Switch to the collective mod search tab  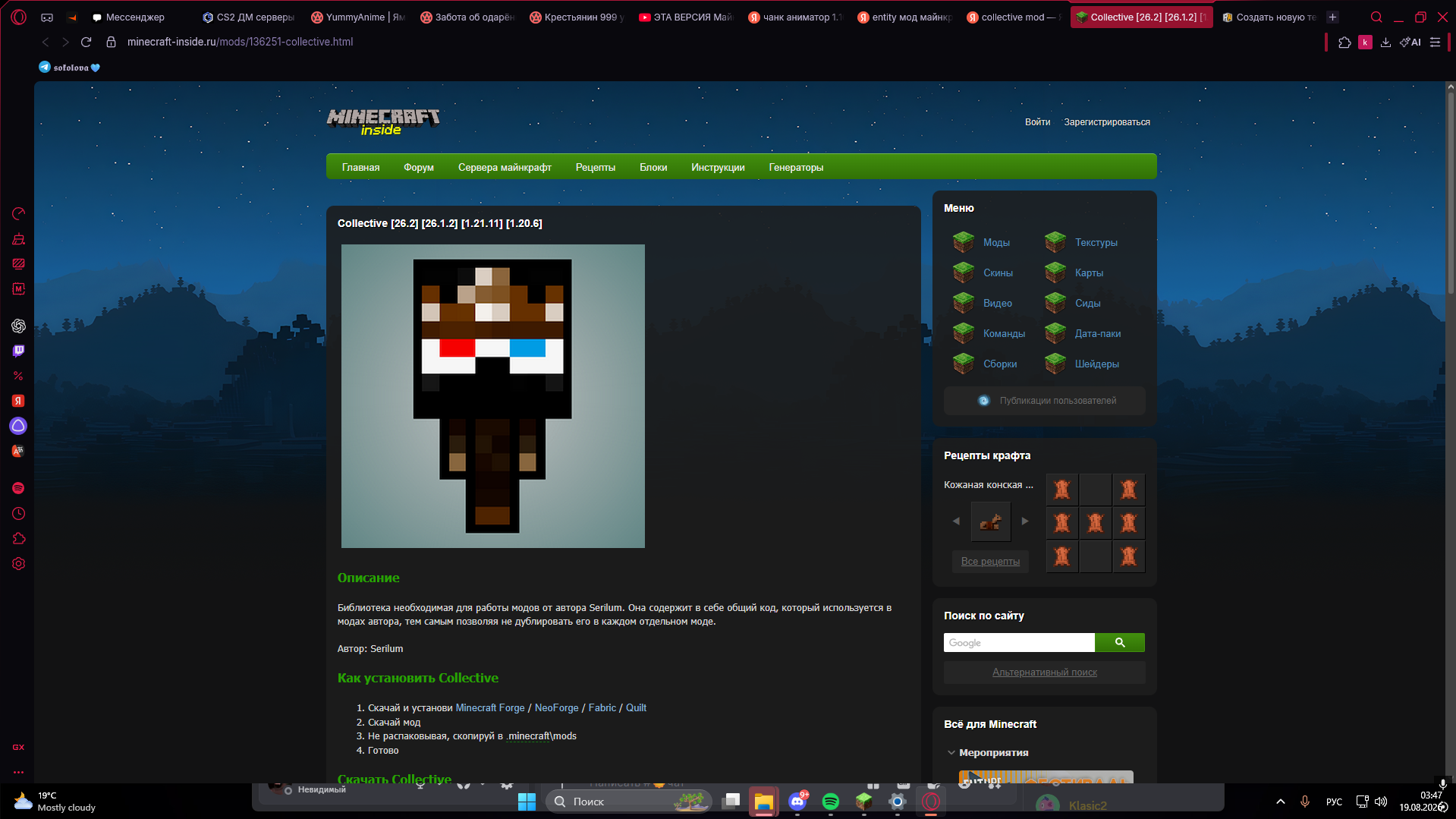(x=1014, y=17)
